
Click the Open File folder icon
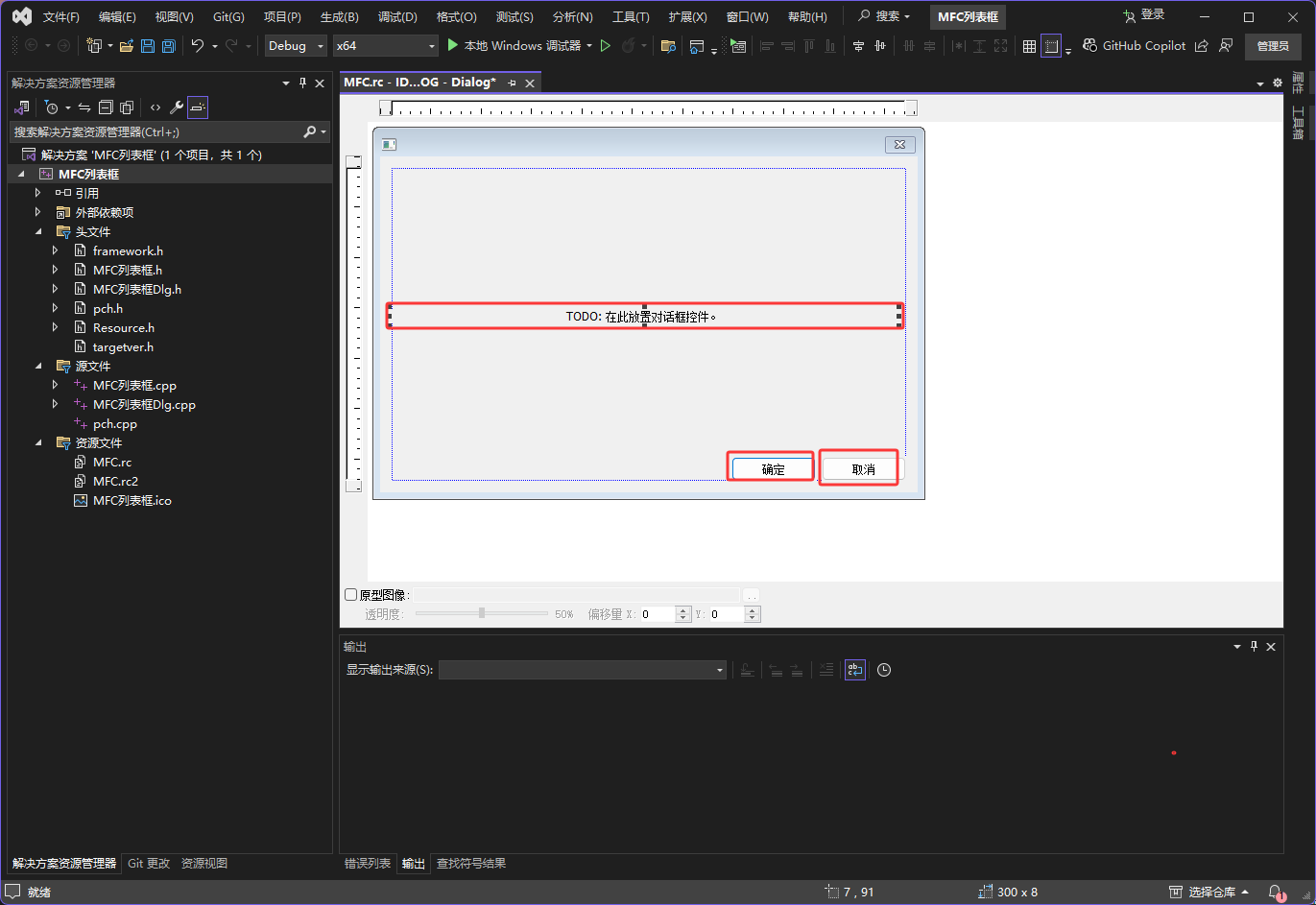[126, 46]
